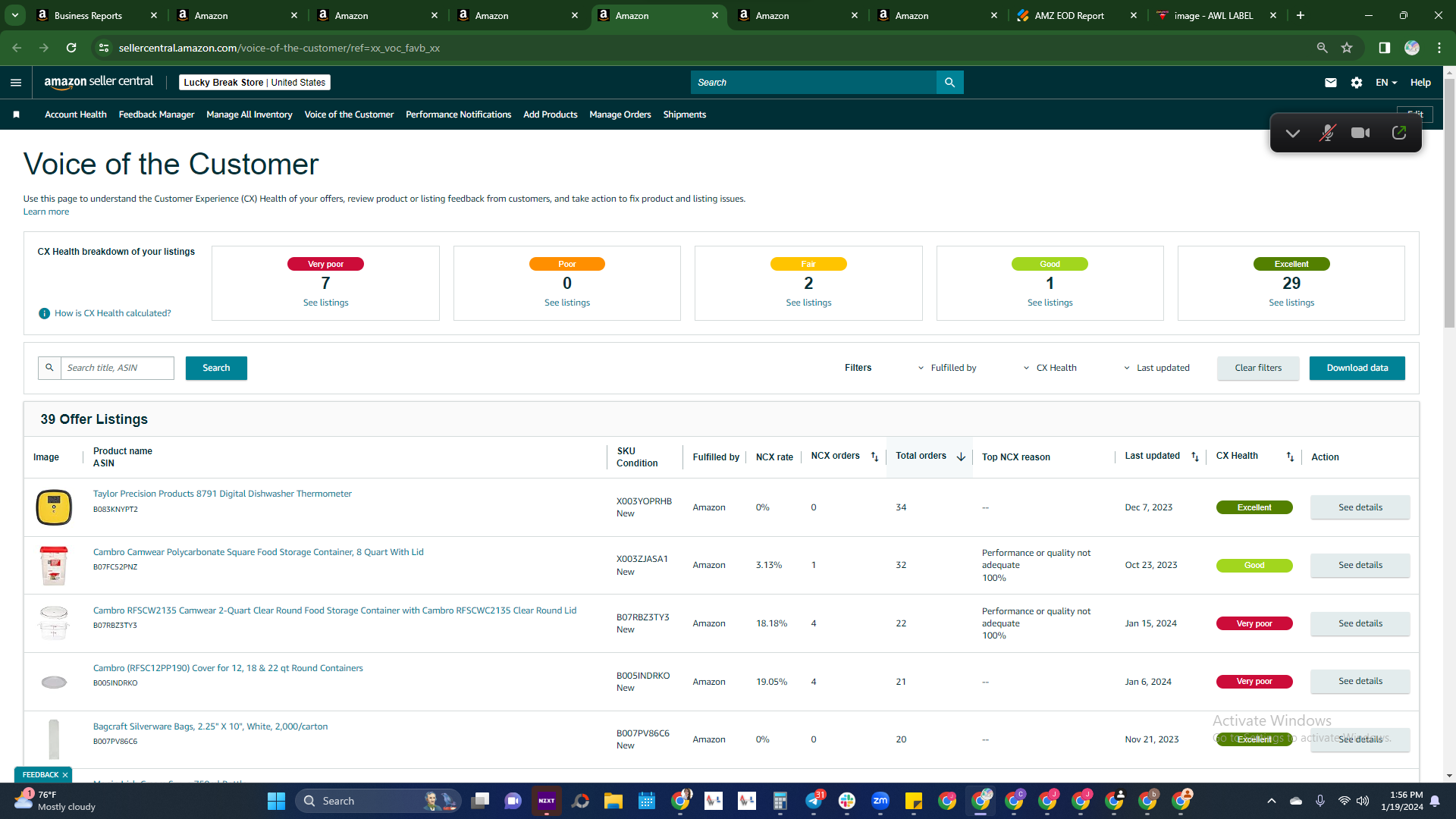This screenshot has width=1456, height=819.
Task: Sort the table by Total orders arrow
Action: [961, 457]
